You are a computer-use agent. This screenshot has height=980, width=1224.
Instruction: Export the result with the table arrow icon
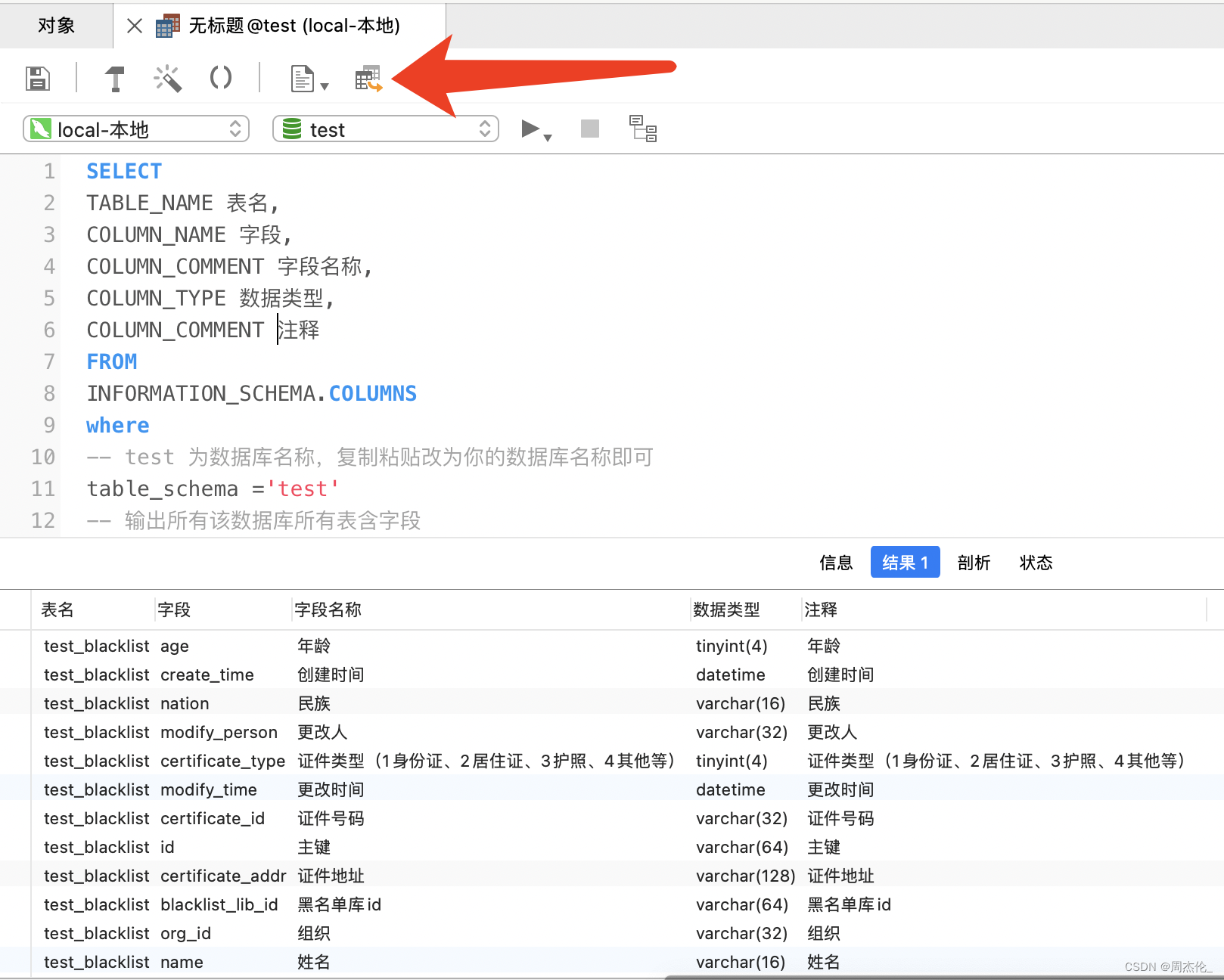coord(368,78)
